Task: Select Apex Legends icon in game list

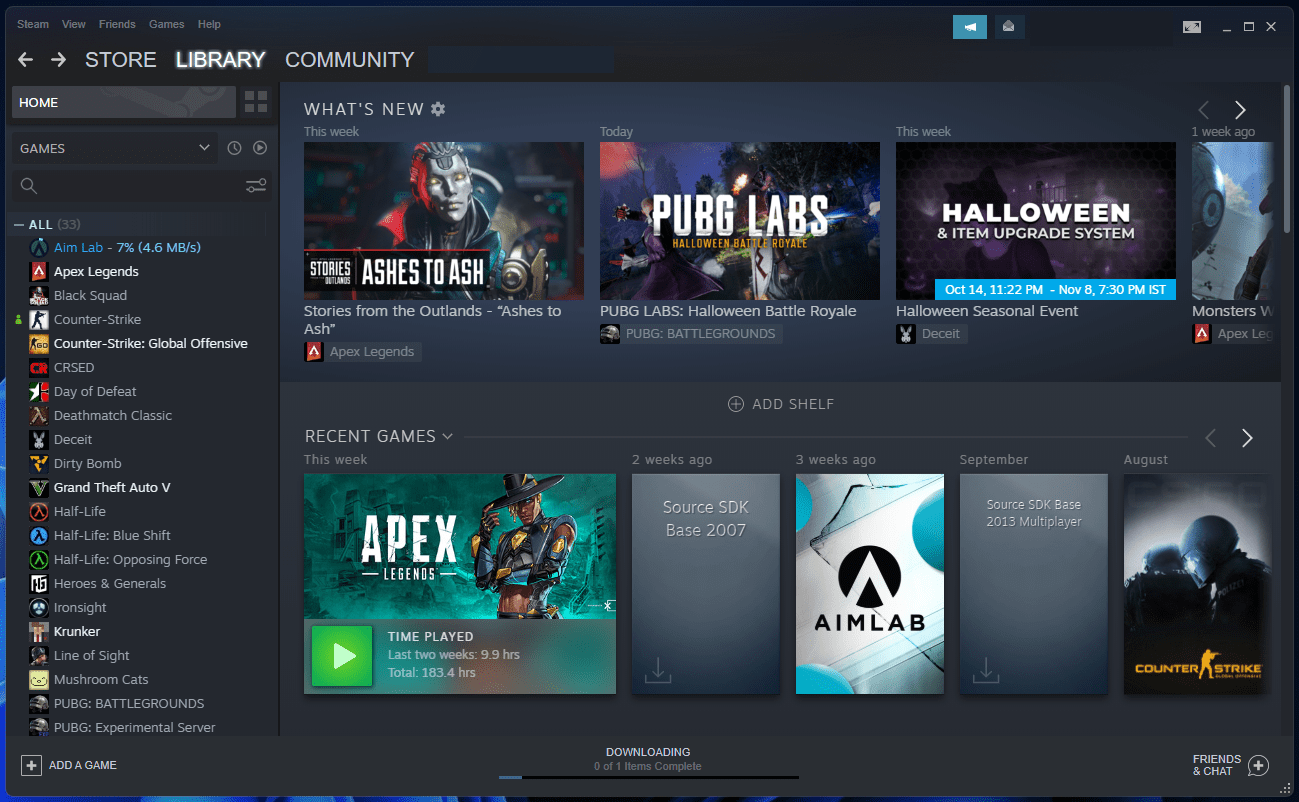Action: pos(38,271)
